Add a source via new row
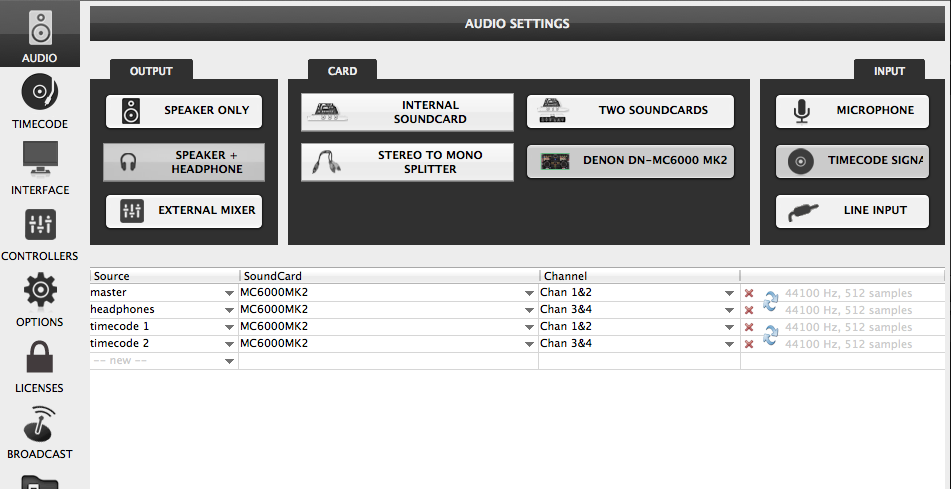The height and width of the screenshot is (489, 951). 163,361
